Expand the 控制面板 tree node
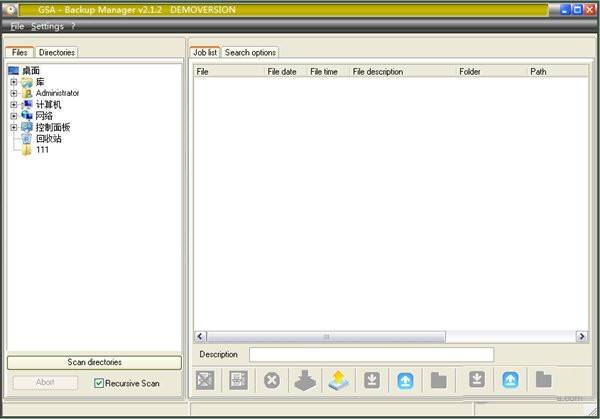The image size is (600, 419). coord(14,128)
